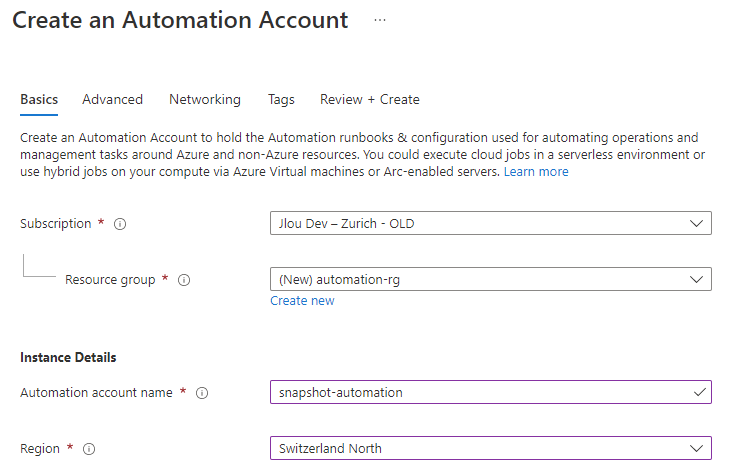732x475 pixels.
Task: Go to the Networking tab
Action: click(x=205, y=99)
